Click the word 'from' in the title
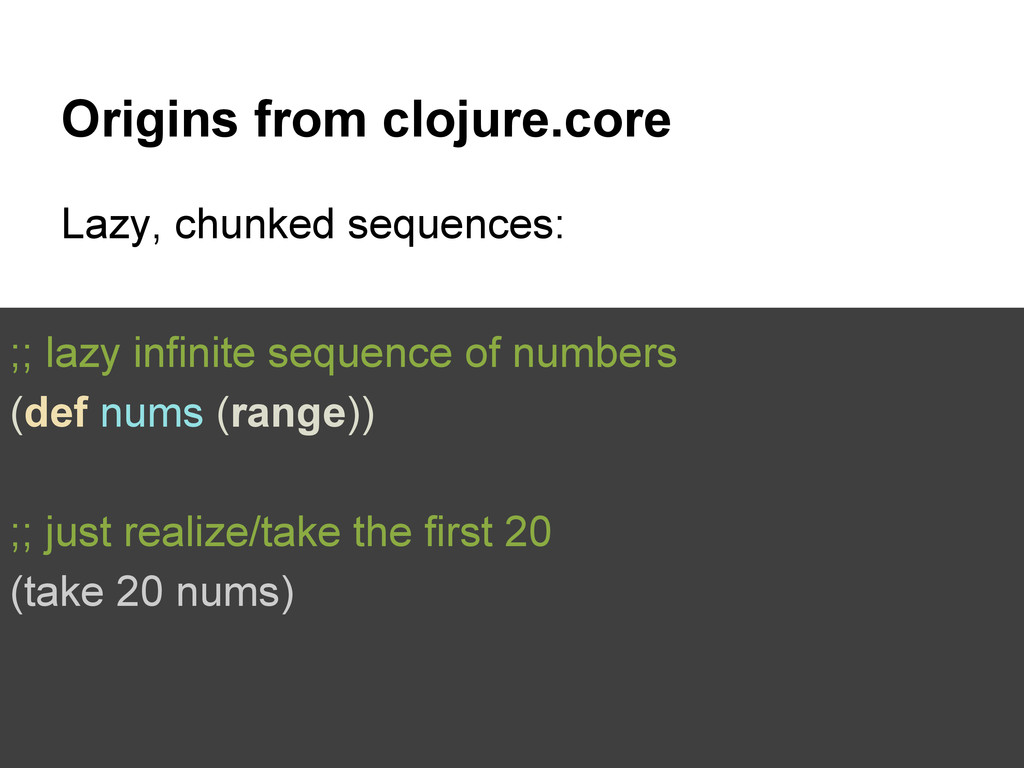Image resolution: width=1024 pixels, height=768 pixels. click(310, 120)
